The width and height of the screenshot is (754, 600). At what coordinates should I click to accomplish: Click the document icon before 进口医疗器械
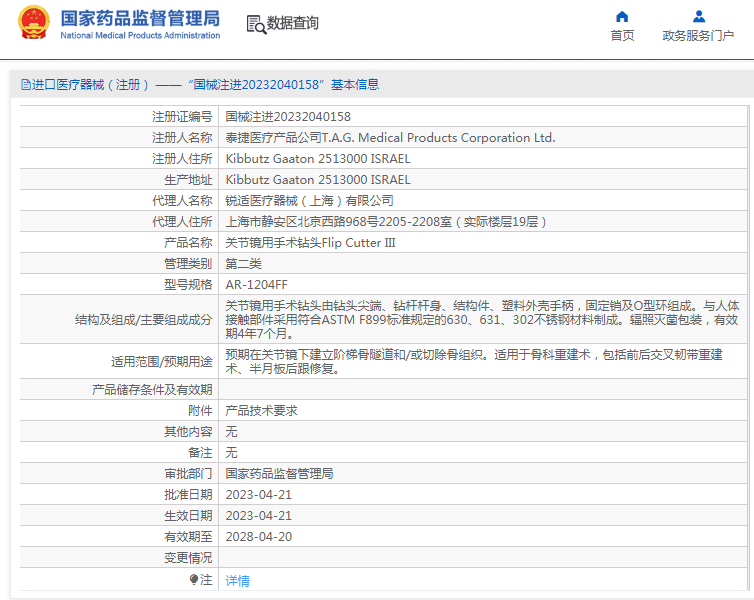point(25,85)
